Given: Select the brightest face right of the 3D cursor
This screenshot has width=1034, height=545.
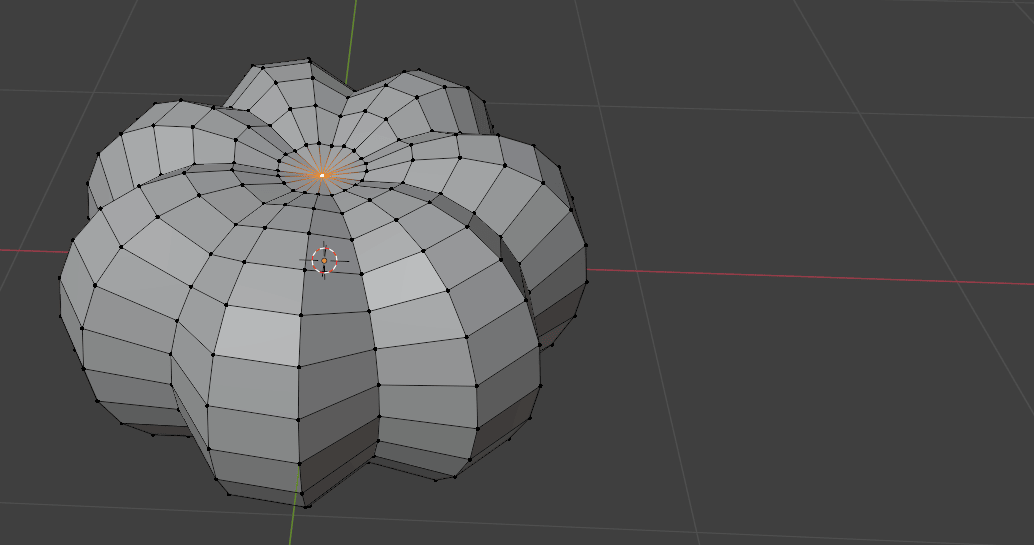Looking at the screenshot, I should [405, 280].
